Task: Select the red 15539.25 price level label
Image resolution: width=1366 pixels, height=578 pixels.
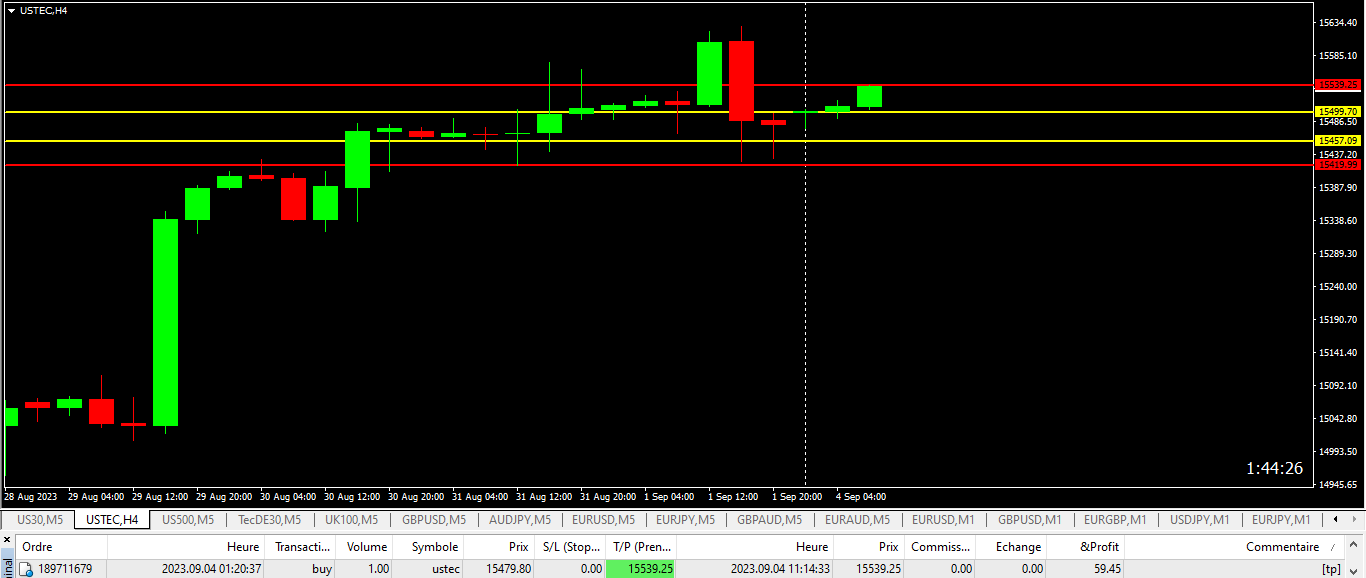Action: tap(1338, 85)
